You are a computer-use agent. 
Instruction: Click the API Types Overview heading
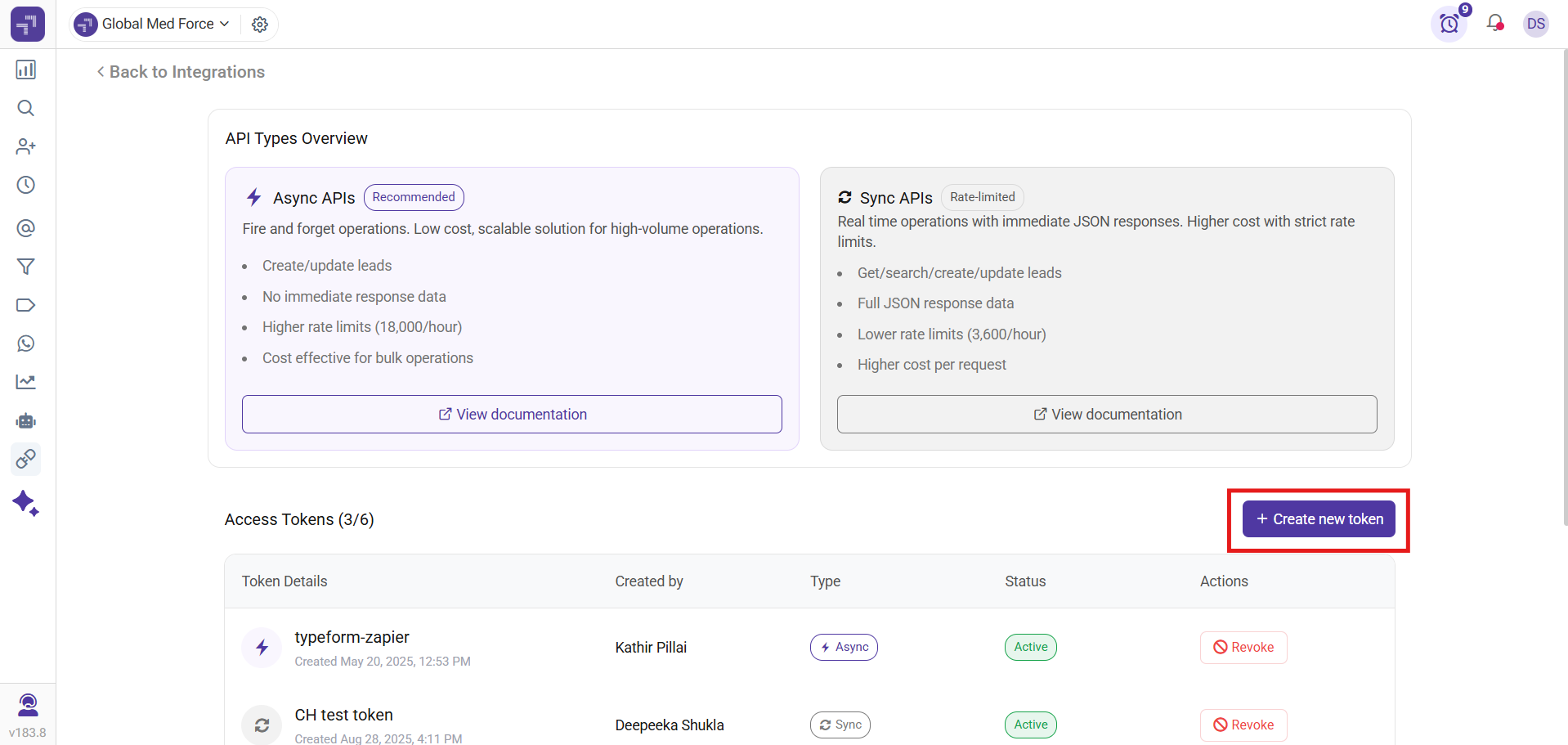coord(297,138)
